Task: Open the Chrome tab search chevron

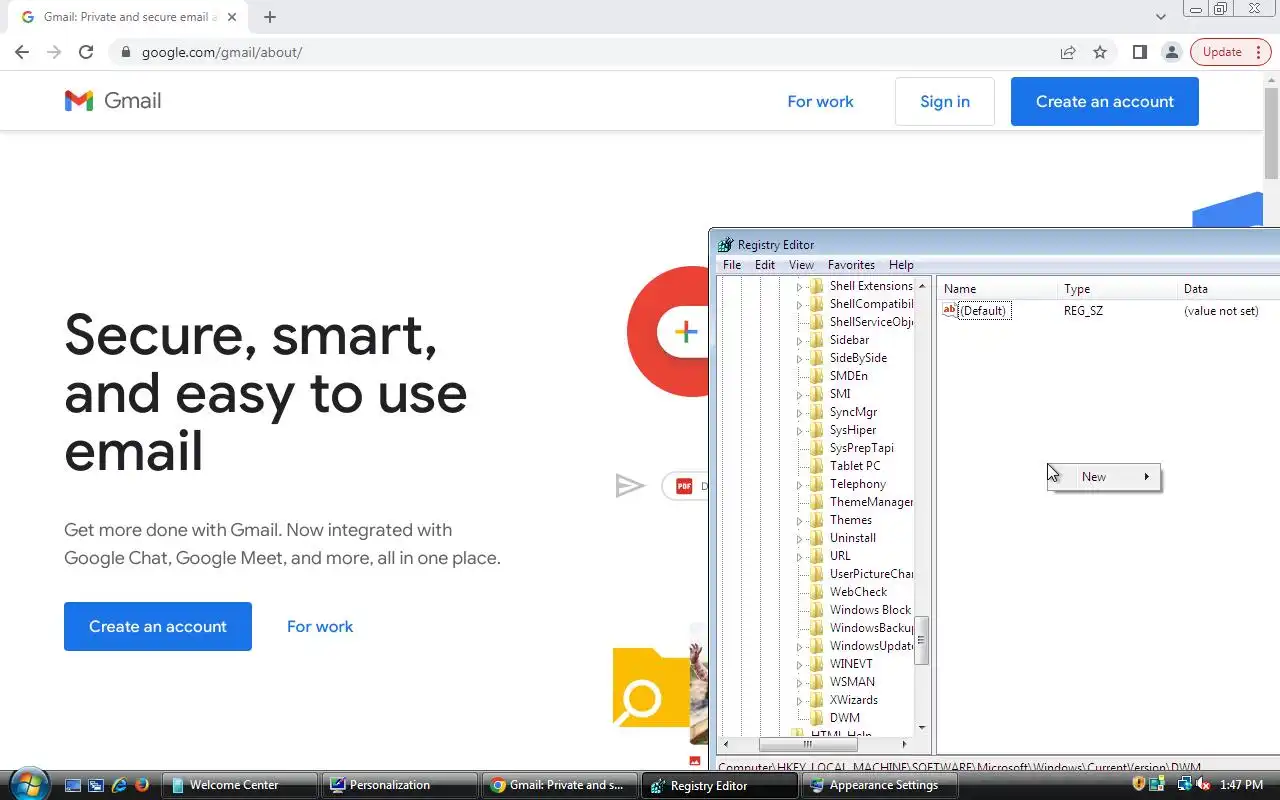Action: click(1161, 17)
